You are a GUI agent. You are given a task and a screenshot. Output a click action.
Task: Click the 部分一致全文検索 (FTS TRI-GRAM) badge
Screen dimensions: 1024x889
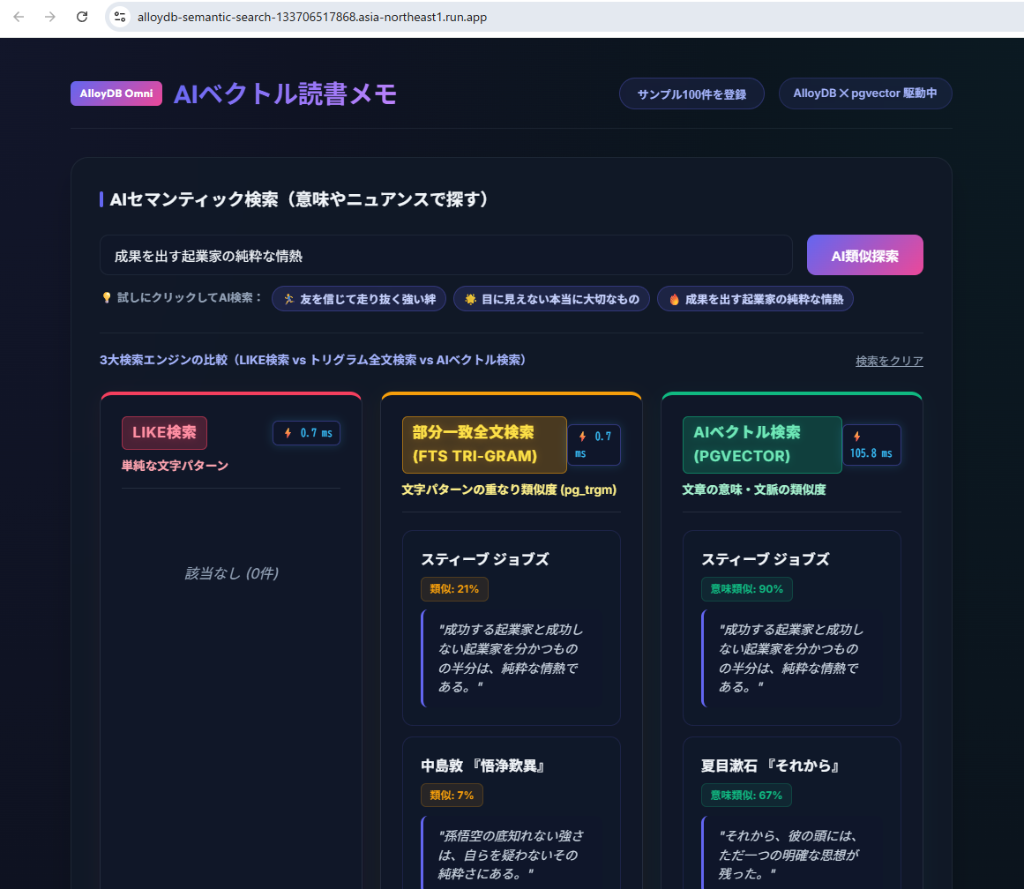click(485, 444)
